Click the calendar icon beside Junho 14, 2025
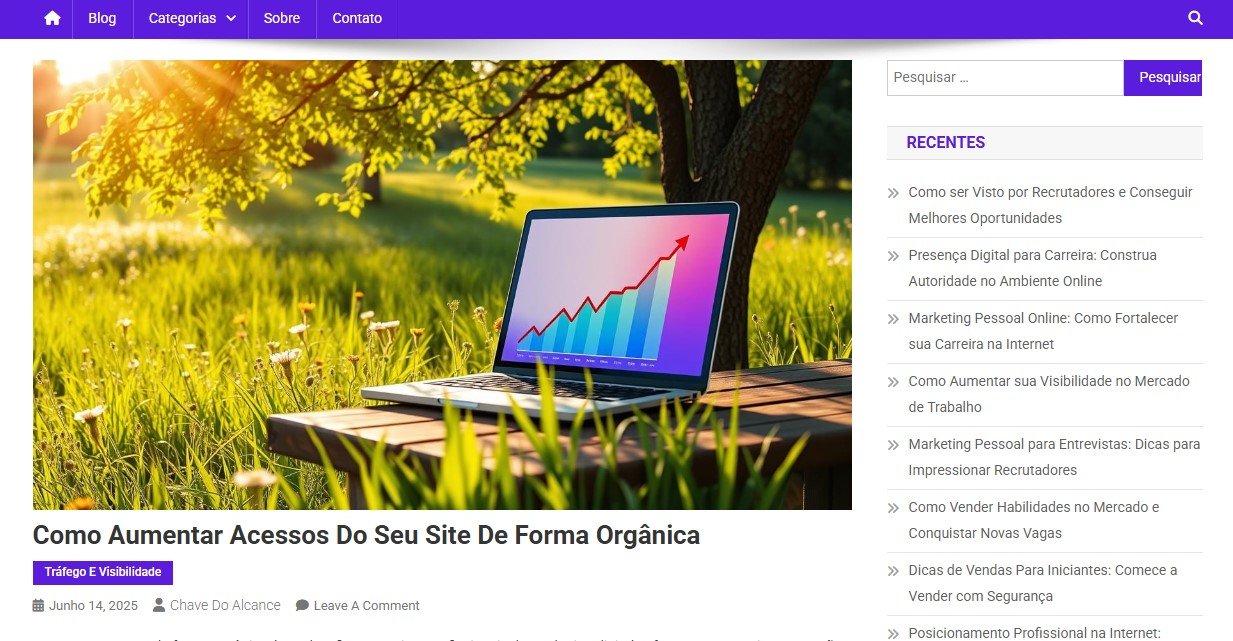This screenshot has width=1233, height=641. (39, 605)
